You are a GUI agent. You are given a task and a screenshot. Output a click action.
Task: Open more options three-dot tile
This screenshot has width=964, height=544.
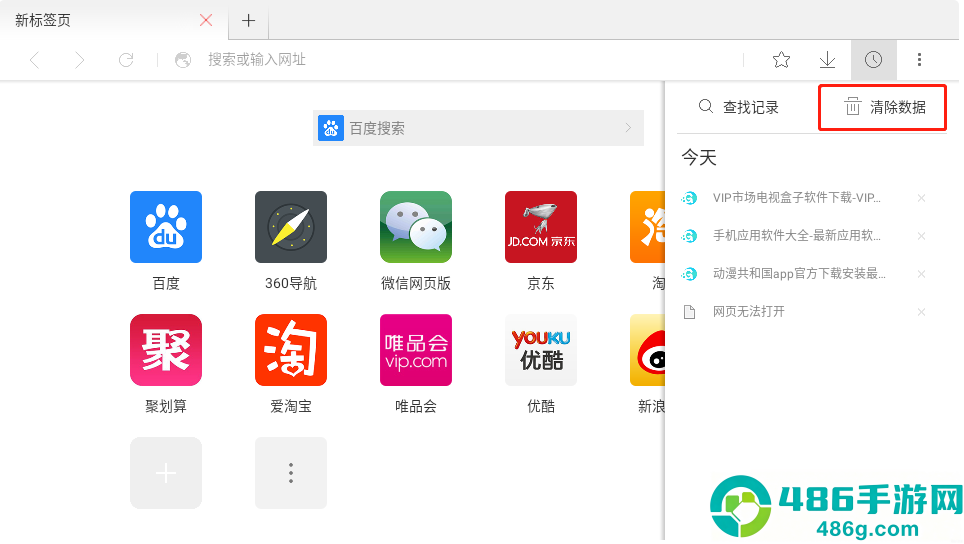click(291, 473)
